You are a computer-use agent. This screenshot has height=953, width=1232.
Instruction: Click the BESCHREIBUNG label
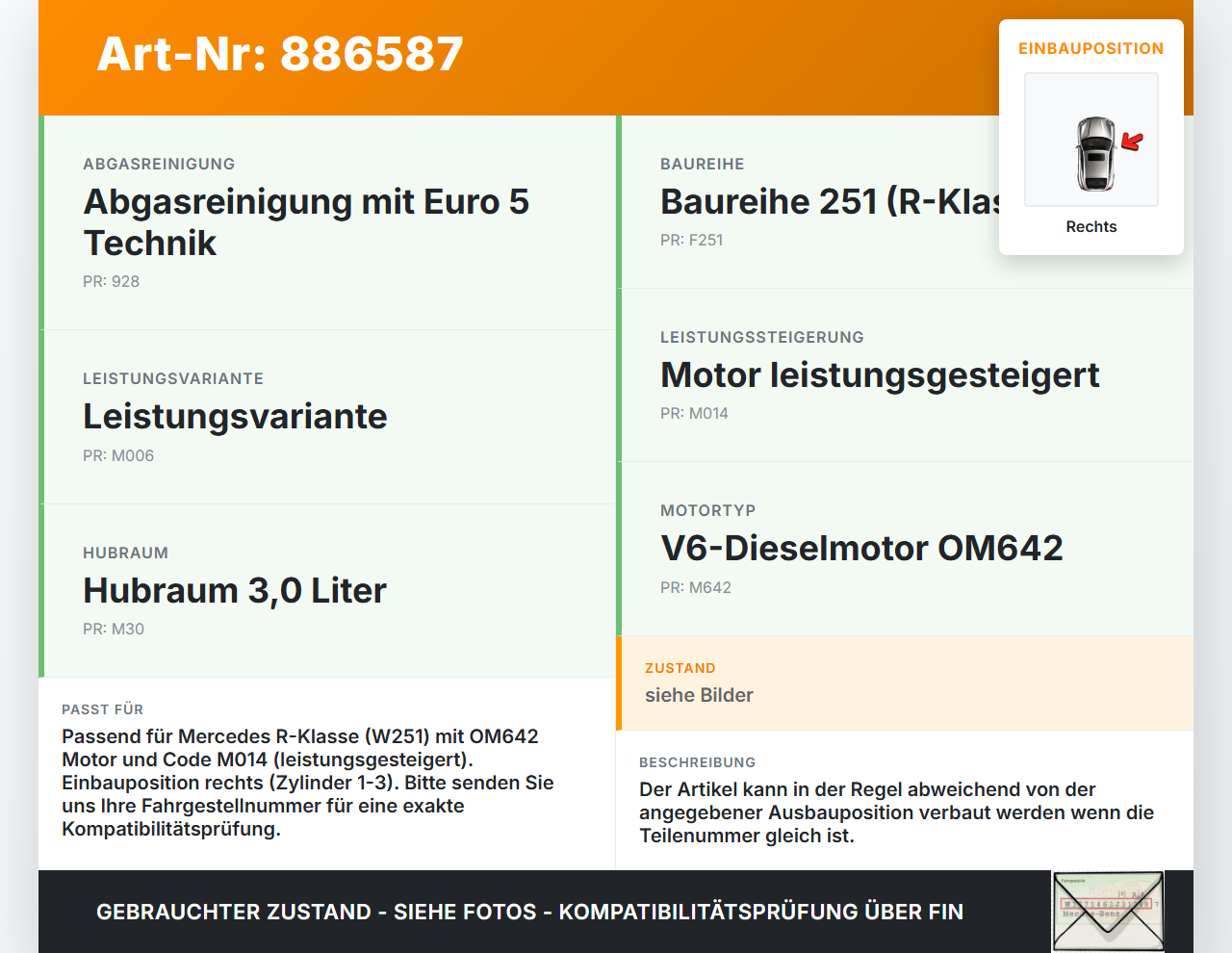697,762
